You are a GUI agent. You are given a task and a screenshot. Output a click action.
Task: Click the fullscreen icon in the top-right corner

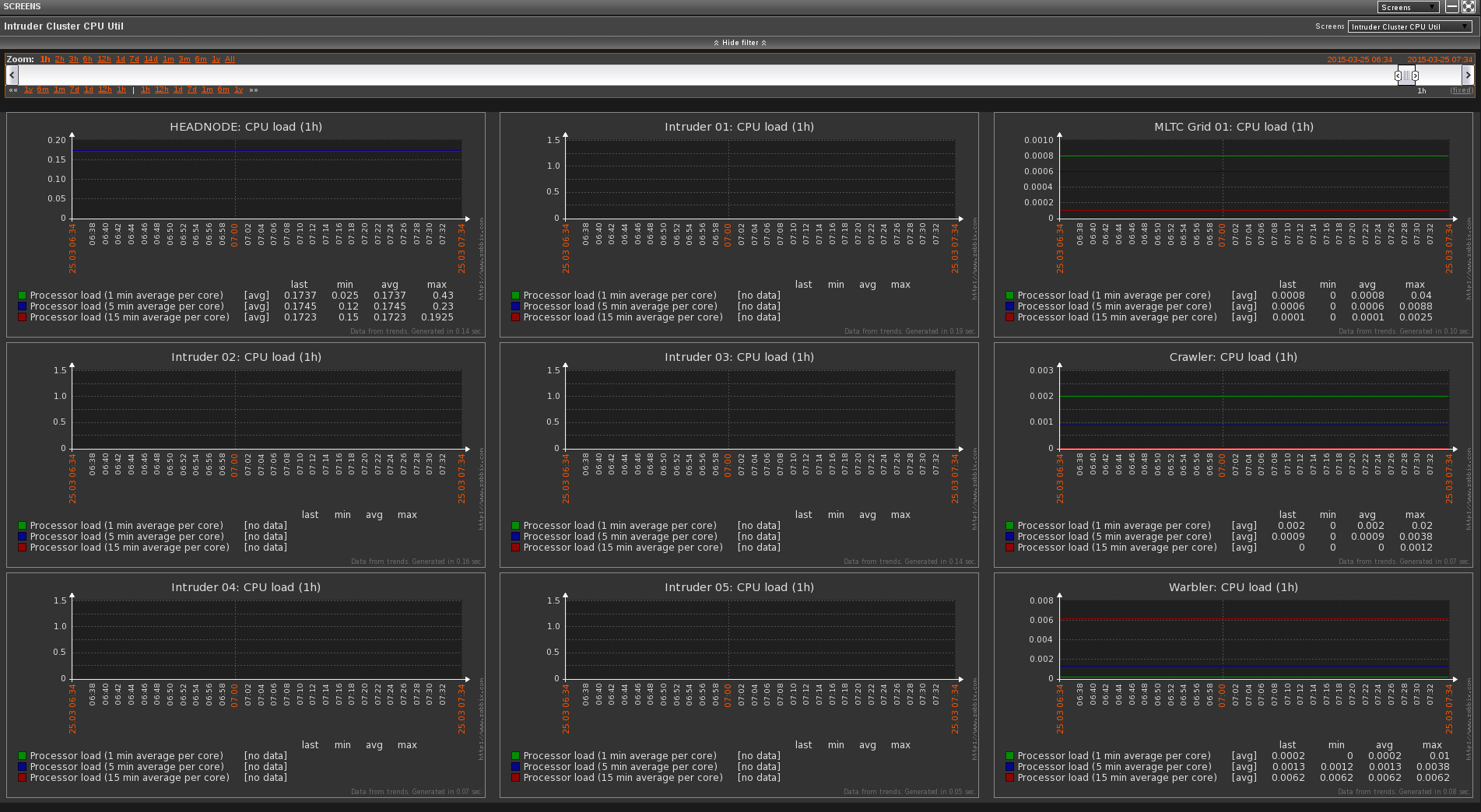pyautogui.click(x=1469, y=7)
